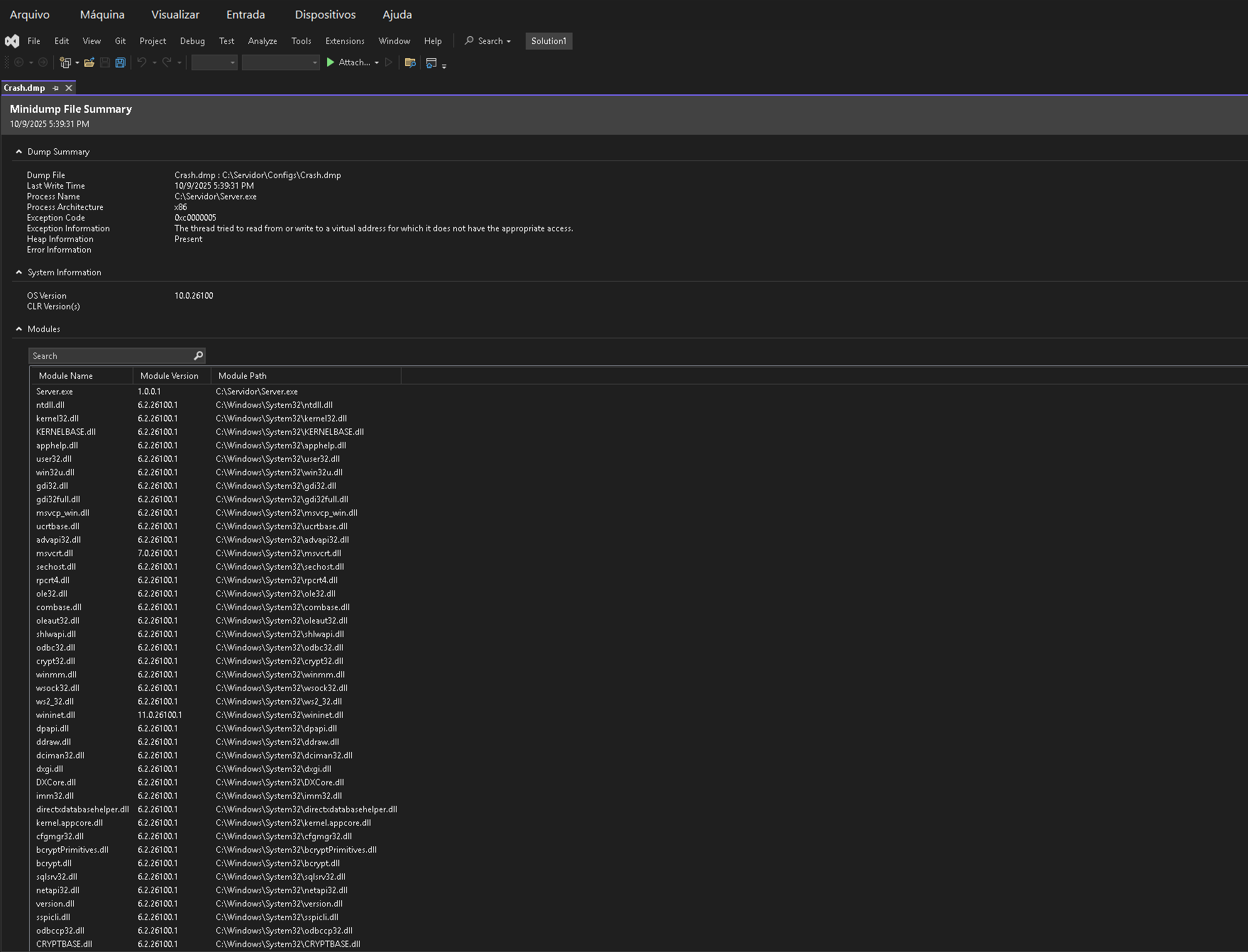
Task: Click the New Project toolbar icon
Action: [65, 63]
